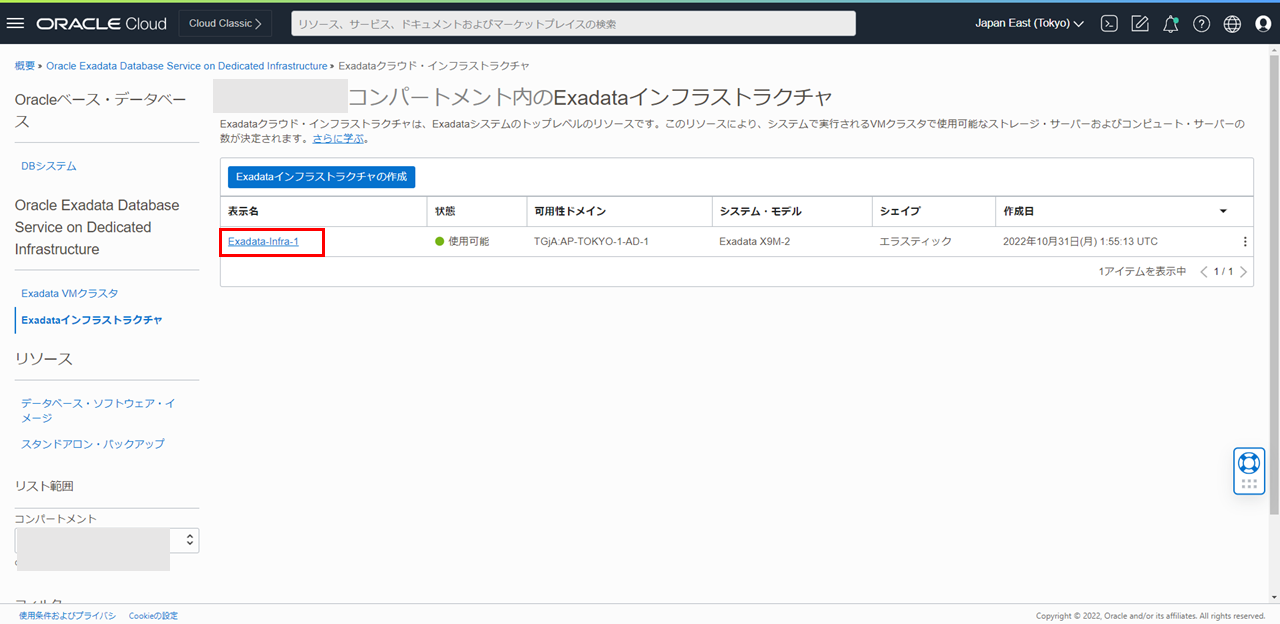Image resolution: width=1280 pixels, height=624 pixels.
Task: Toggle sort order on 作成日 column
Action: (x=1223, y=211)
